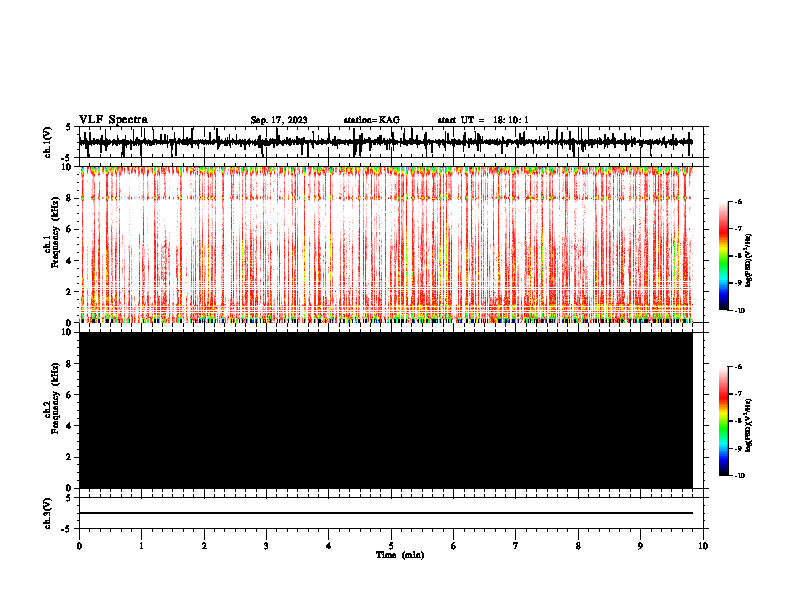Click the ch.2 spectrogram color scale bar
Screen dimensions: 792x612
click(724, 421)
